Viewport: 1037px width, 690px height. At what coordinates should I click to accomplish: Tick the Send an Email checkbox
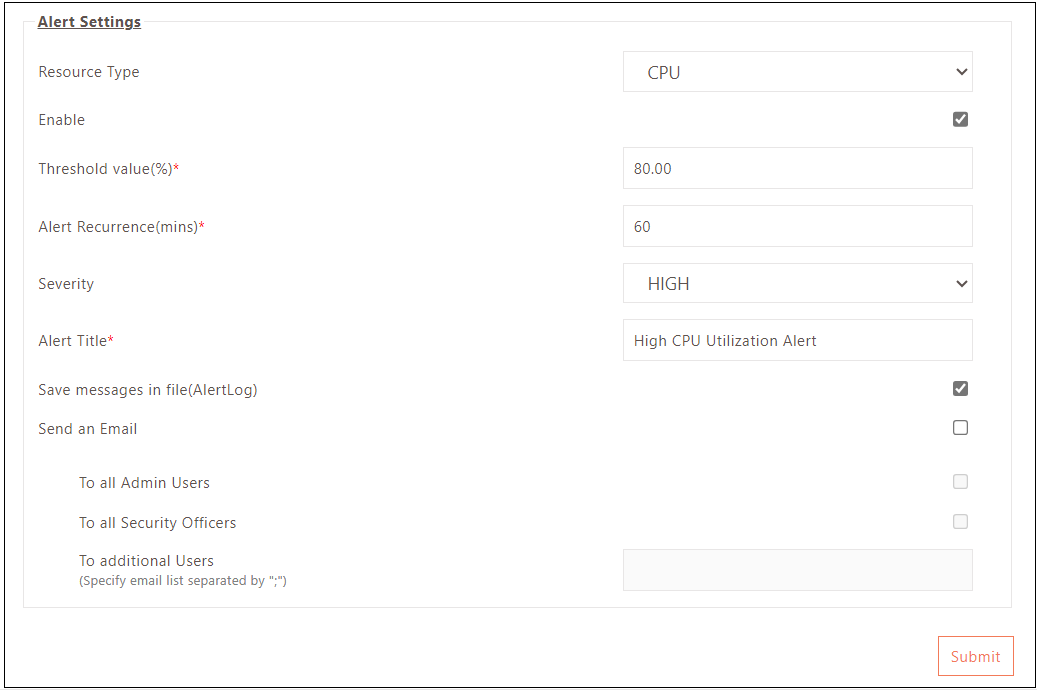point(960,428)
